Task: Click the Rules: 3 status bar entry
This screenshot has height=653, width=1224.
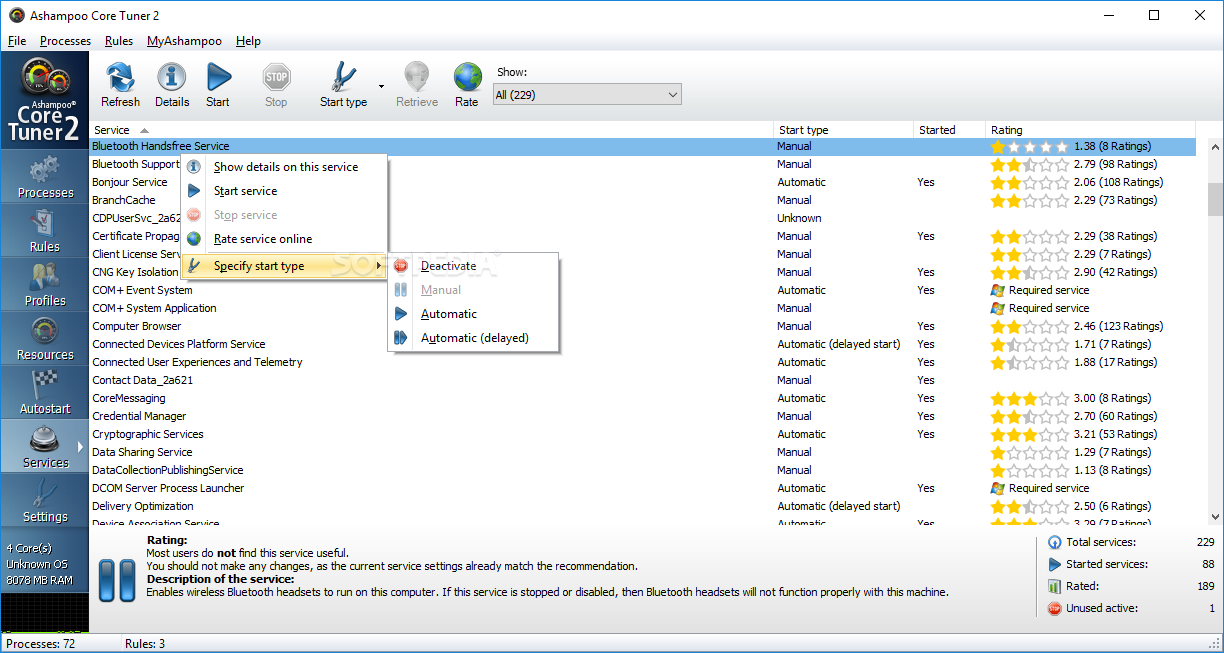Action: pyautogui.click(x=145, y=644)
